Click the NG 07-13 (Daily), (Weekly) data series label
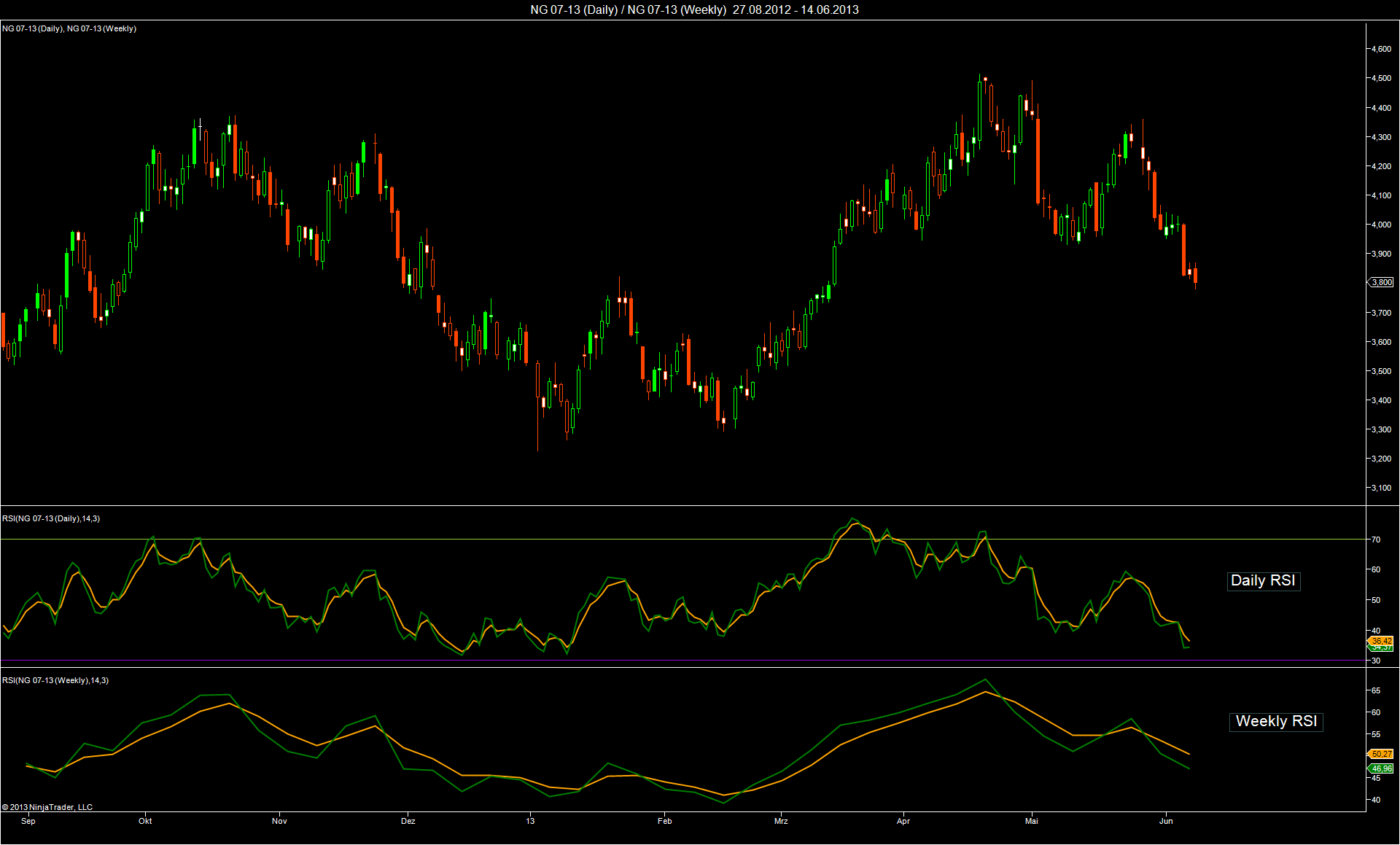This screenshot has height=845, width=1400. [x=69, y=28]
